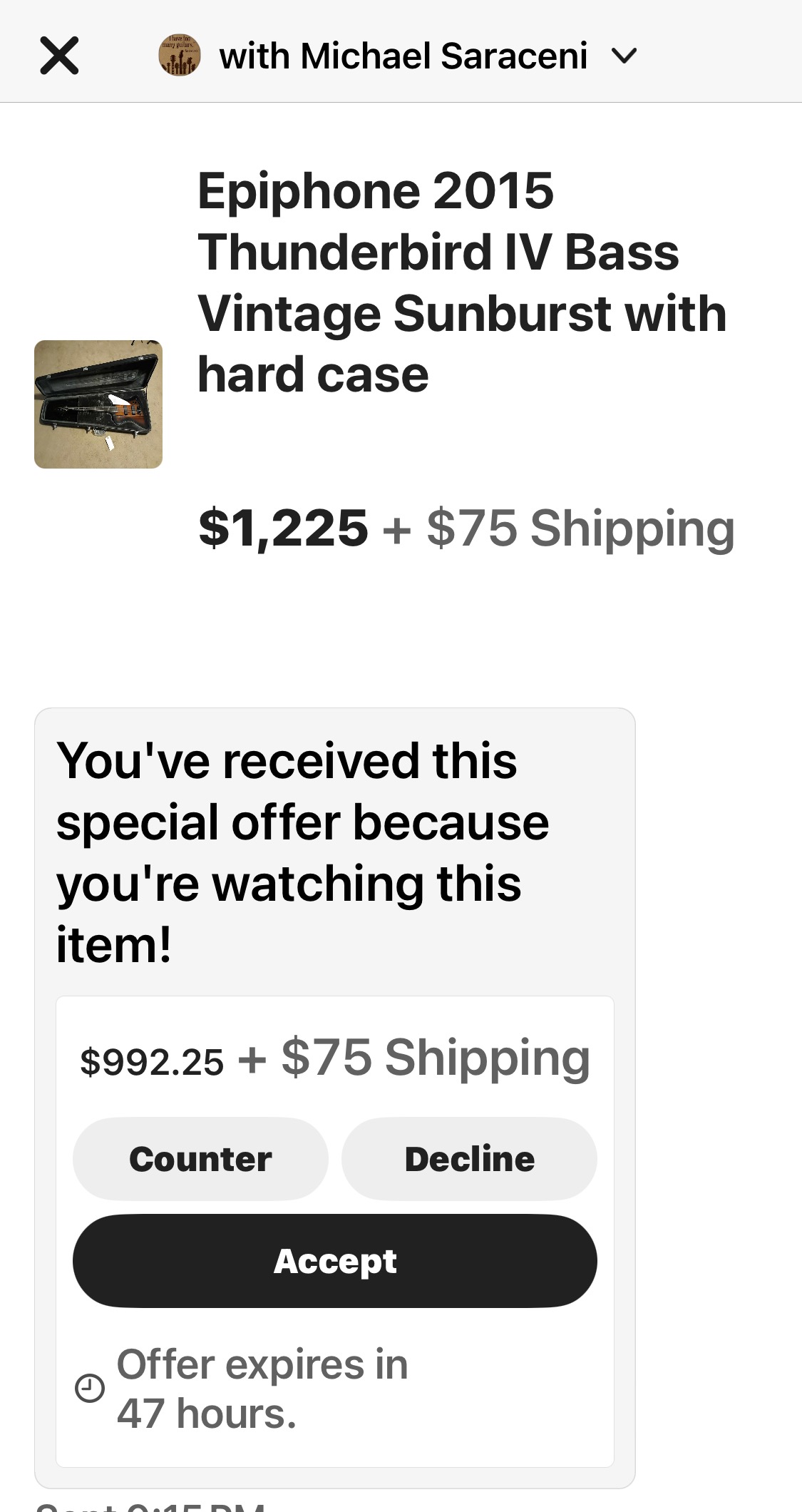Open the Thunderbird bass listing thumbnail
802x1512 pixels.
pos(98,404)
